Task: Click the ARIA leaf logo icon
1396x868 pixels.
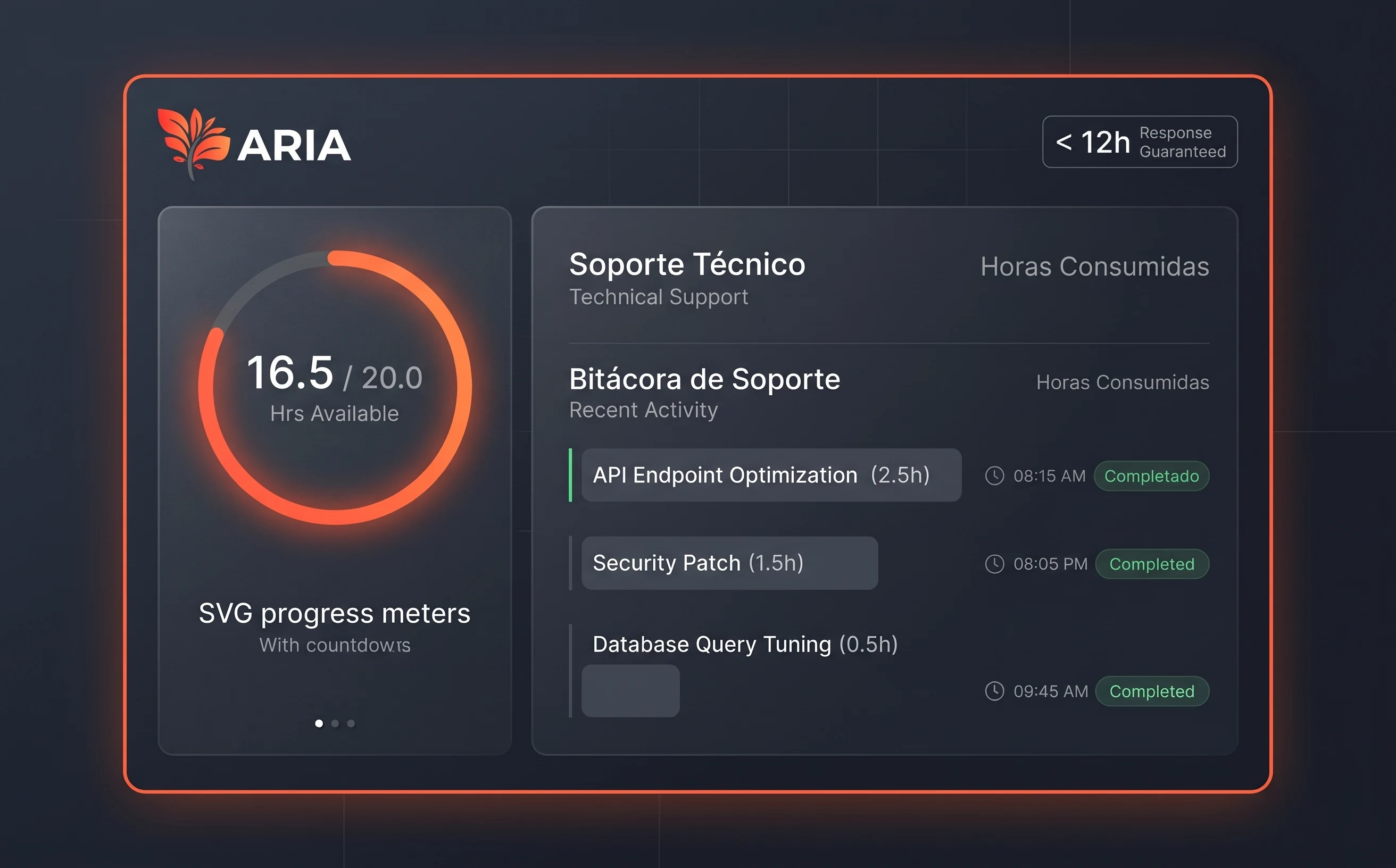Action: click(194, 144)
